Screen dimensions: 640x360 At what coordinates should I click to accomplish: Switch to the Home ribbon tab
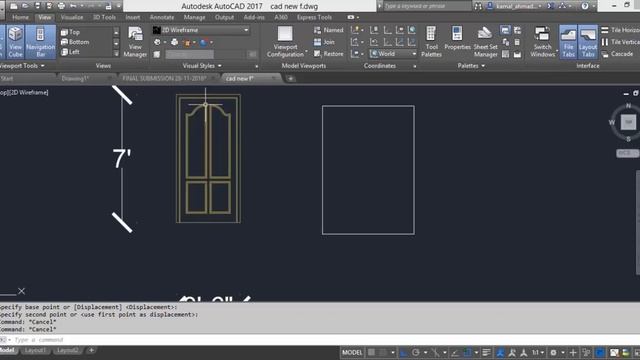click(x=20, y=18)
